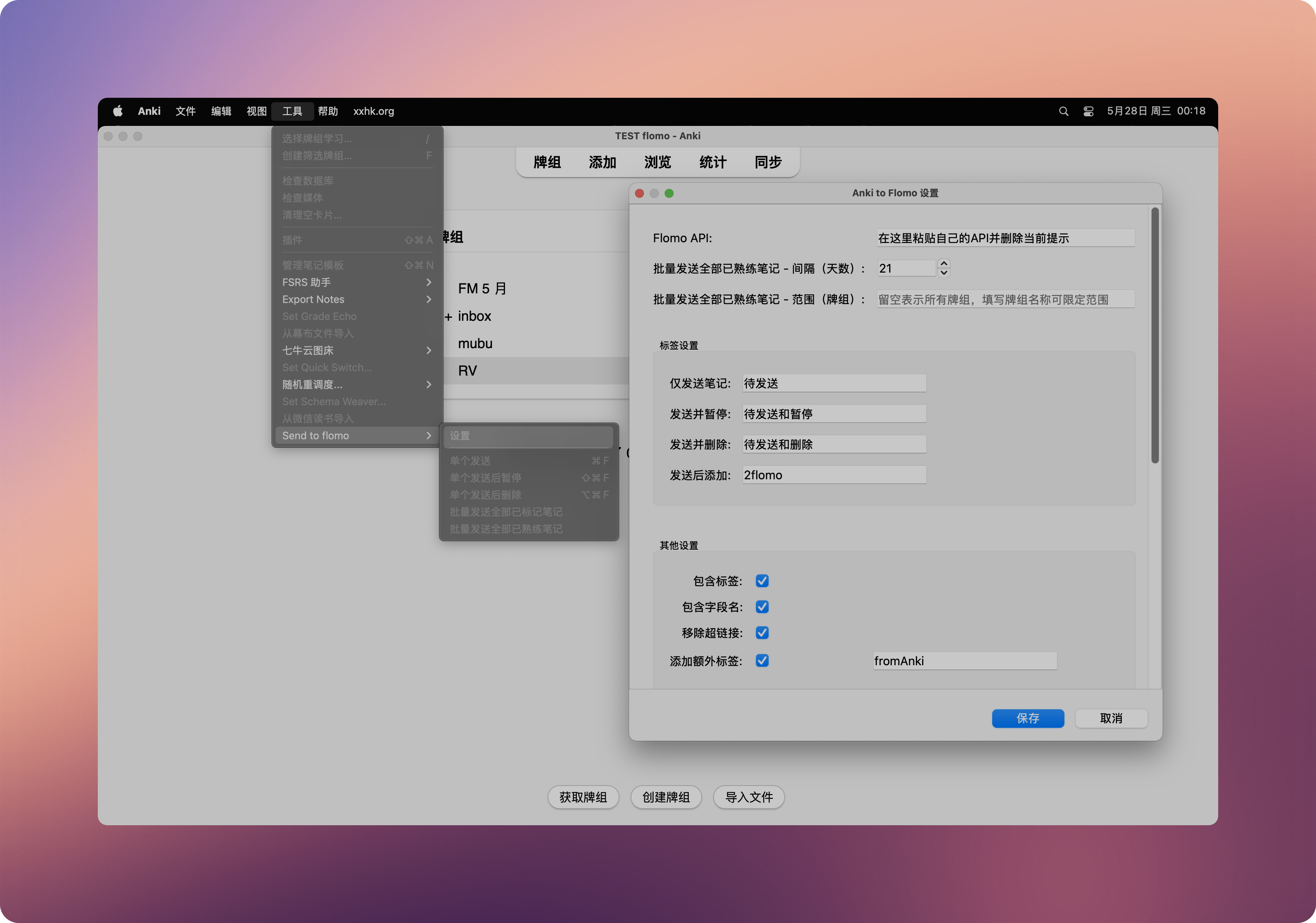Click green zoom dot of settings dialog

[x=669, y=193]
